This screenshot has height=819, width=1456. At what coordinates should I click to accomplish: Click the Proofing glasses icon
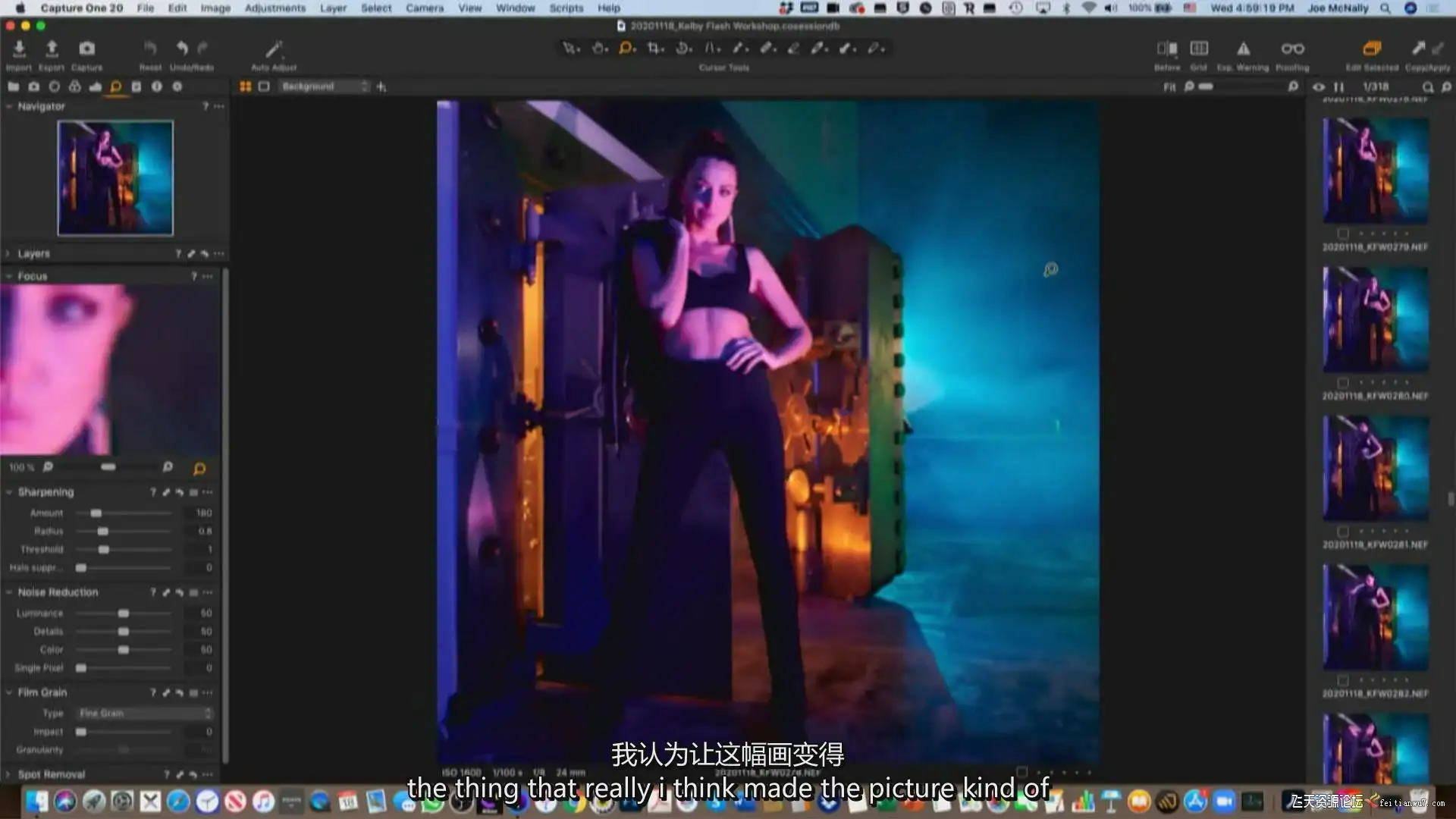(1292, 49)
